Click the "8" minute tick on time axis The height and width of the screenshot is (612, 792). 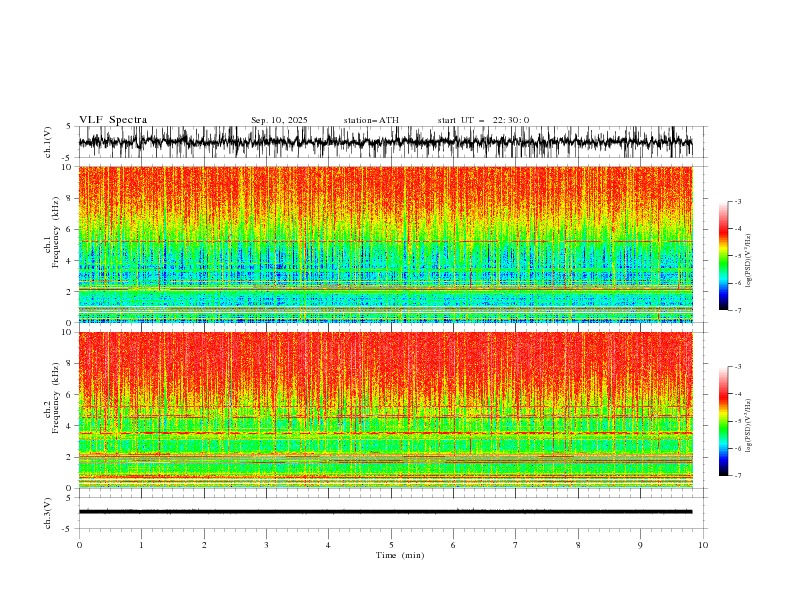578,545
